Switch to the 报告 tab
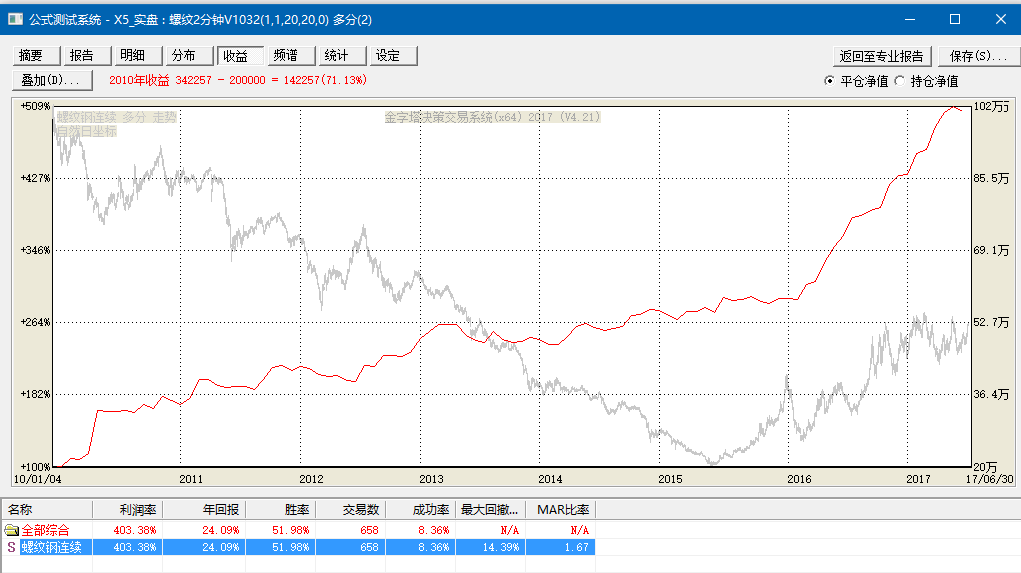This screenshot has height=573, width=1021. coord(87,56)
